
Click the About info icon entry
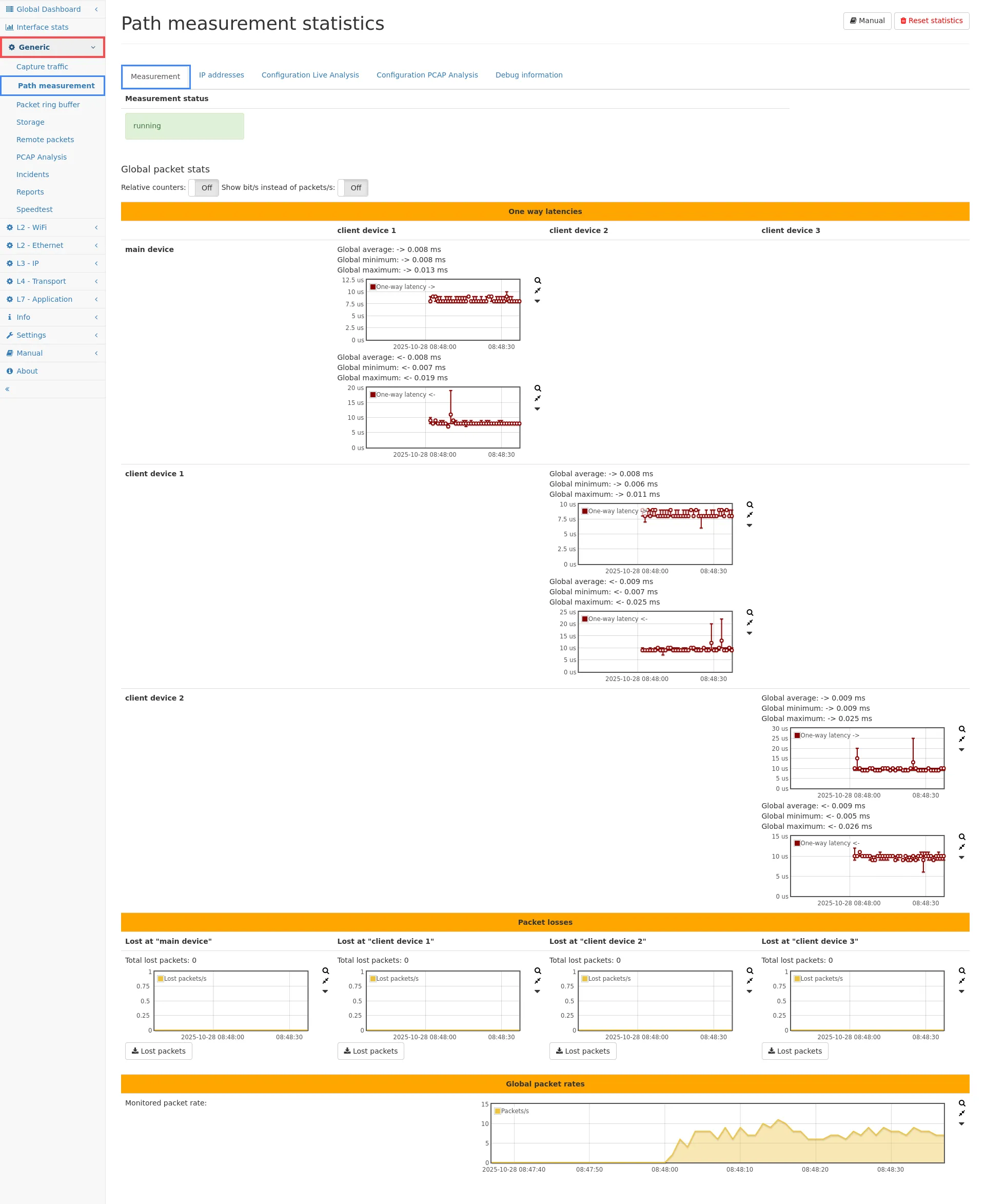pyautogui.click(x=10, y=371)
